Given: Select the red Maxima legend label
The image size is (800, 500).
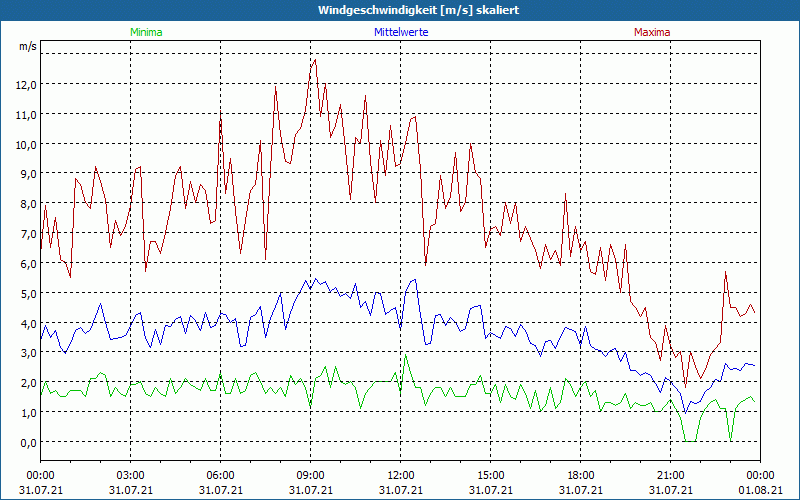Looking at the screenshot, I should click(x=652, y=32).
